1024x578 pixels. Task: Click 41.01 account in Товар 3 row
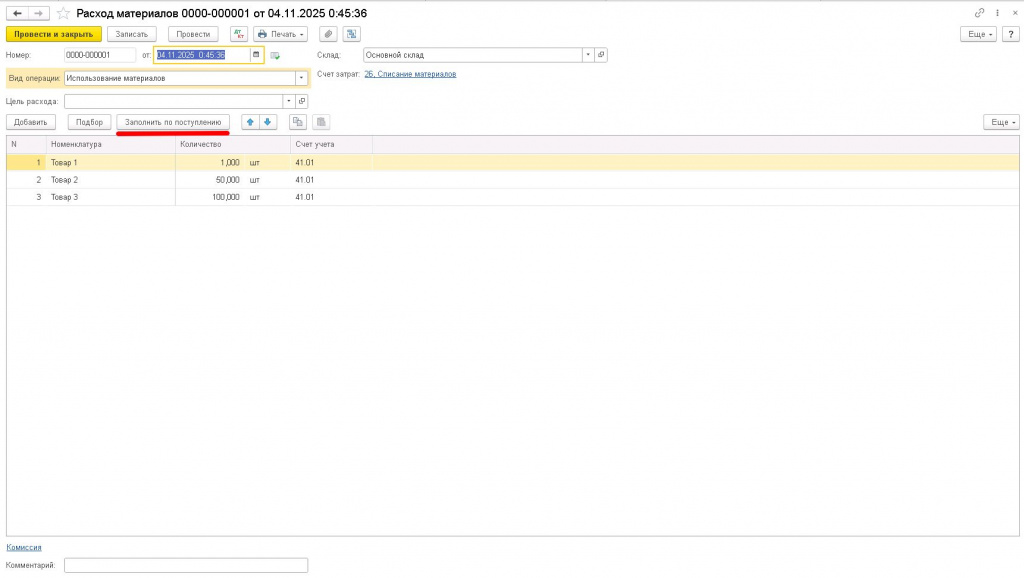coord(331,197)
